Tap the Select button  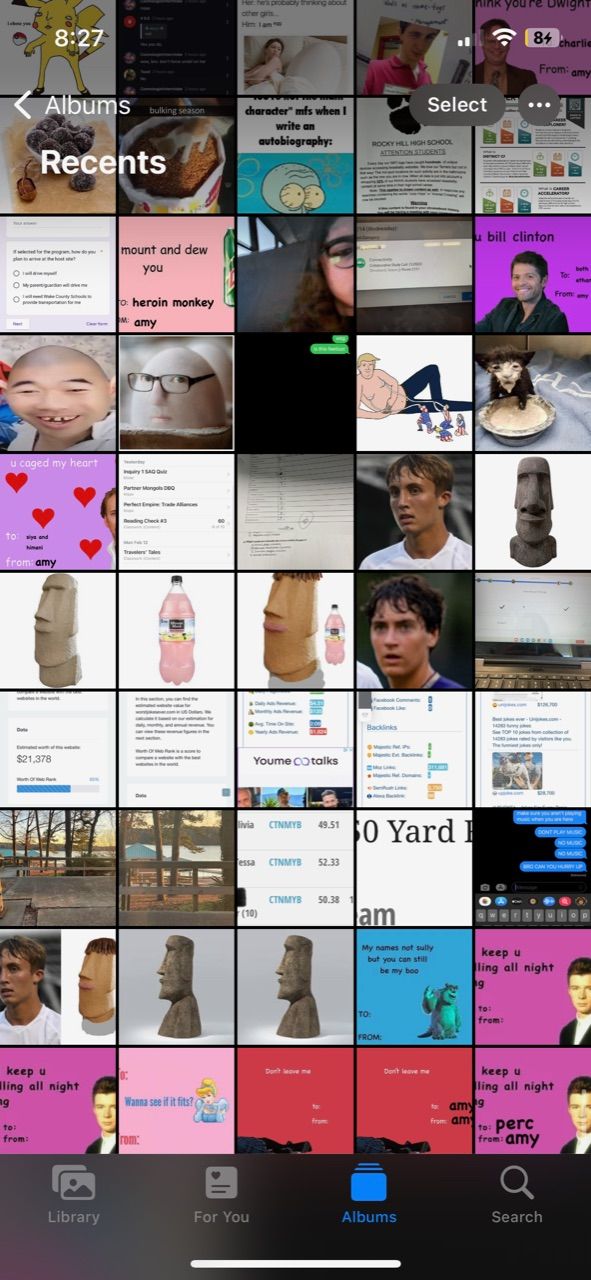[457, 105]
